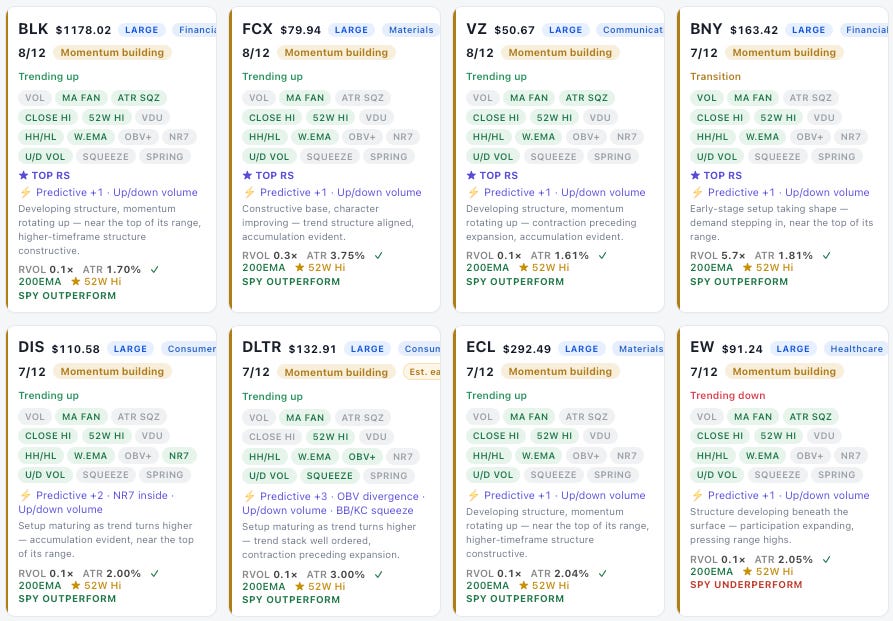The height and width of the screenshot is (621, 893).
Task: Click 'Trending down' label on EW card
Action: point(727,395)
